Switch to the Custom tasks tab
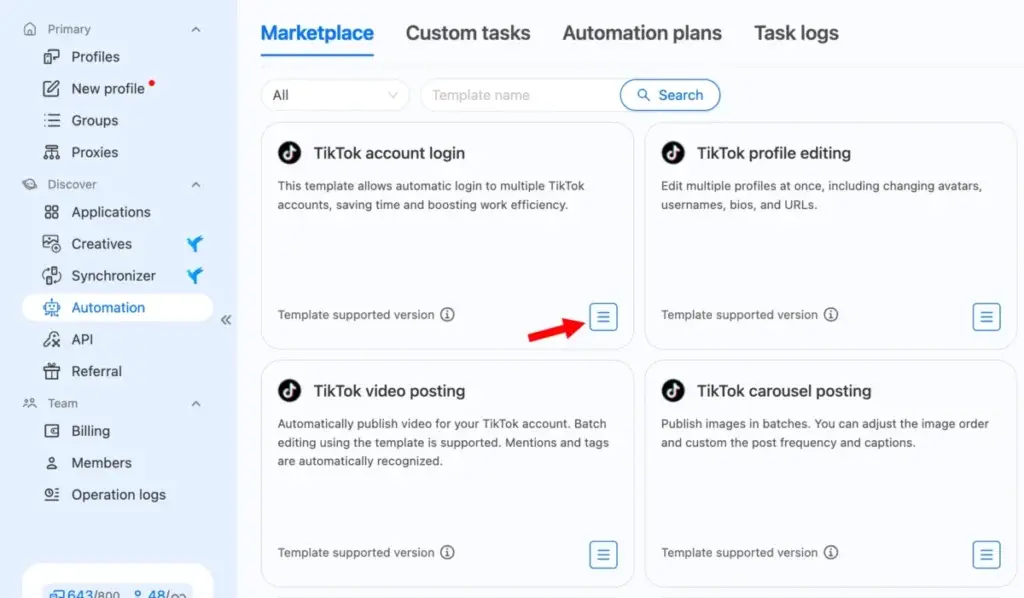This screenshot has width=1024, height=598. pyautogui.click(x=468, y=33)
